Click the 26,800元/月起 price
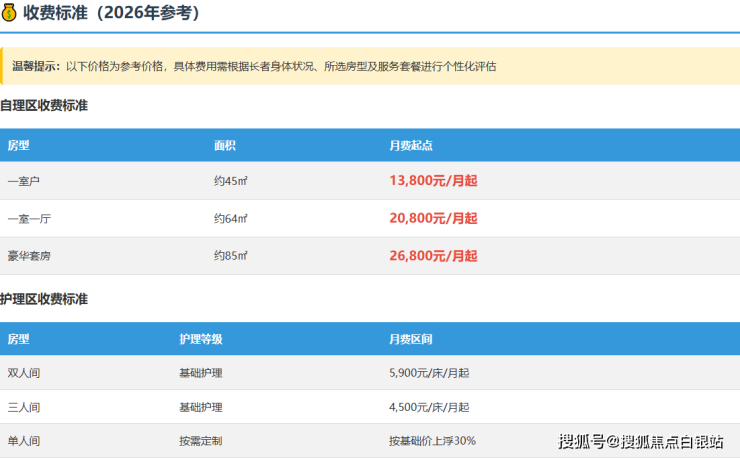 (433, 256)
